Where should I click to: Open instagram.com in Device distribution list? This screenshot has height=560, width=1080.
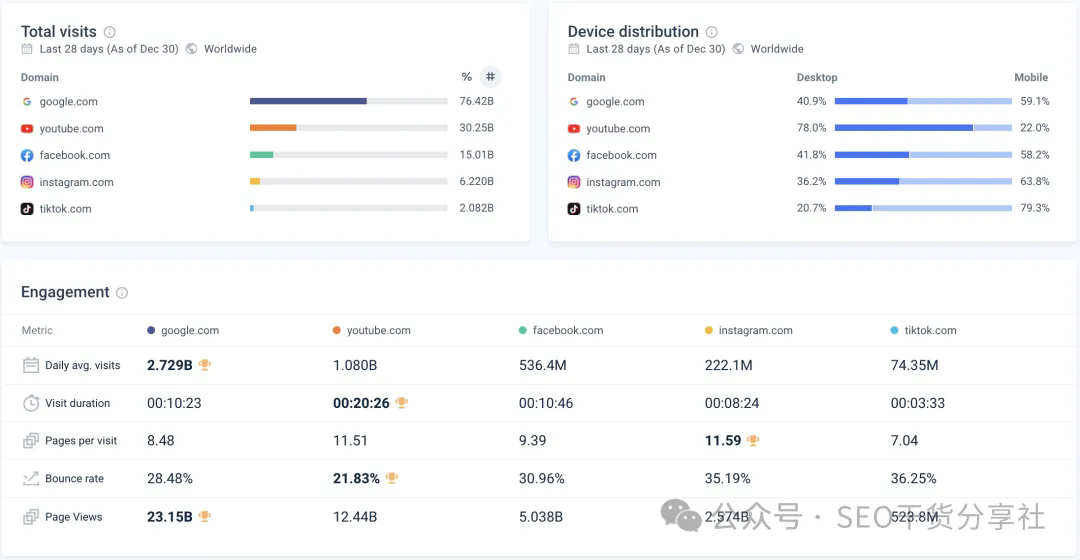(623, 183)
